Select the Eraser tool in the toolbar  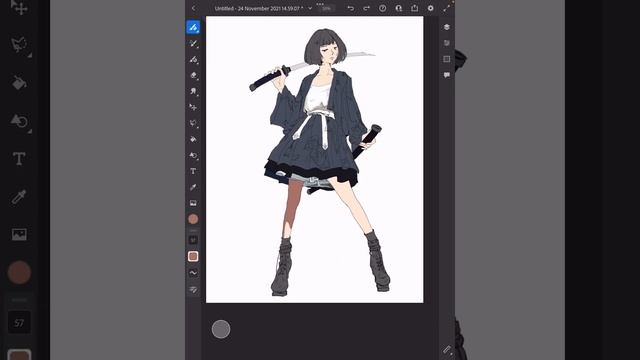point(193,76)
